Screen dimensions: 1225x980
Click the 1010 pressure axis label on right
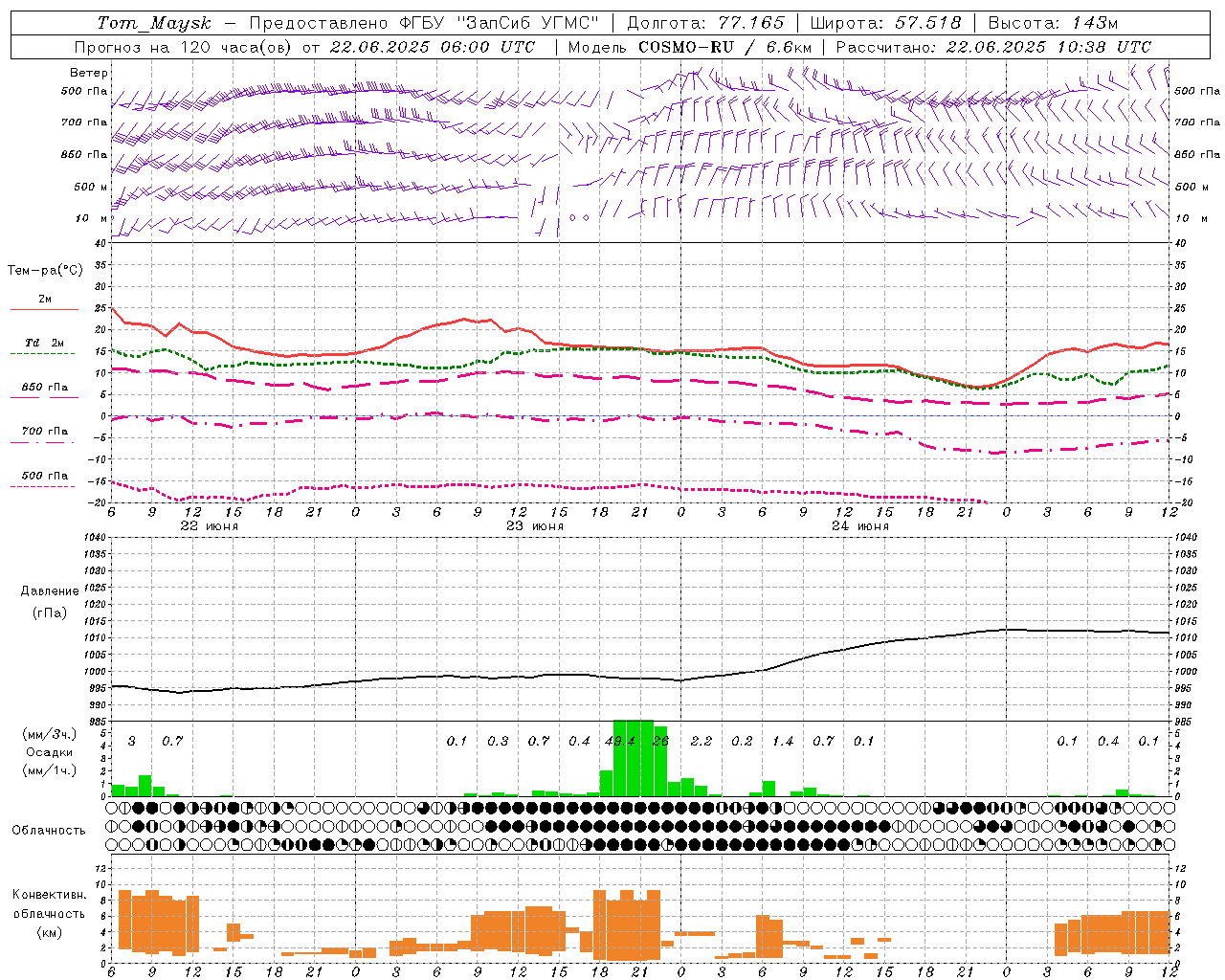click(x=1185, y=637)
